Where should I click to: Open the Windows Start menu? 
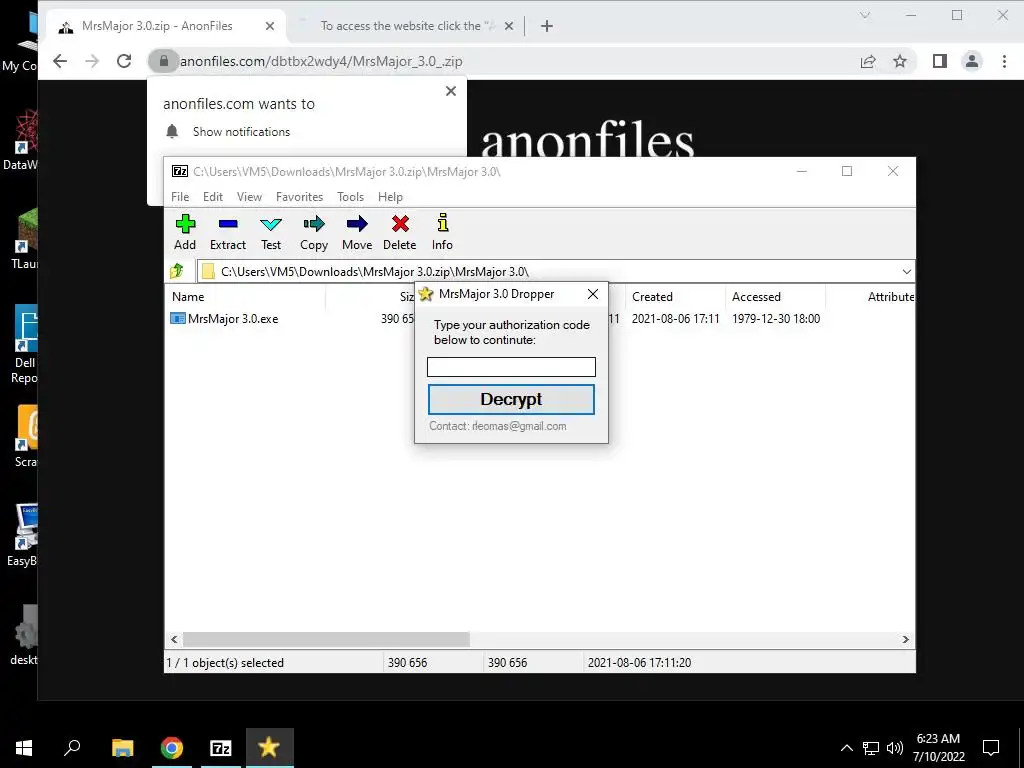pyautogui.click(x=24, y=748)
